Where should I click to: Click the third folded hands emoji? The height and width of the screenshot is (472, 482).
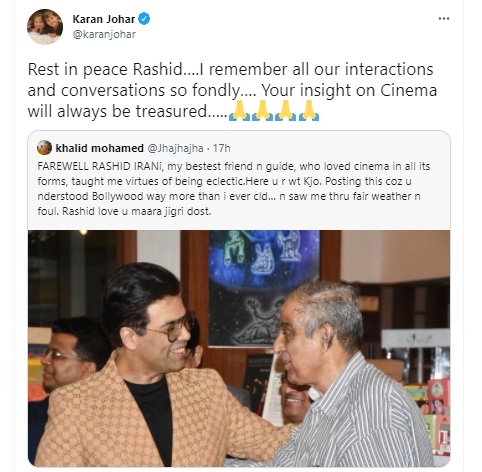coord(285,110)
